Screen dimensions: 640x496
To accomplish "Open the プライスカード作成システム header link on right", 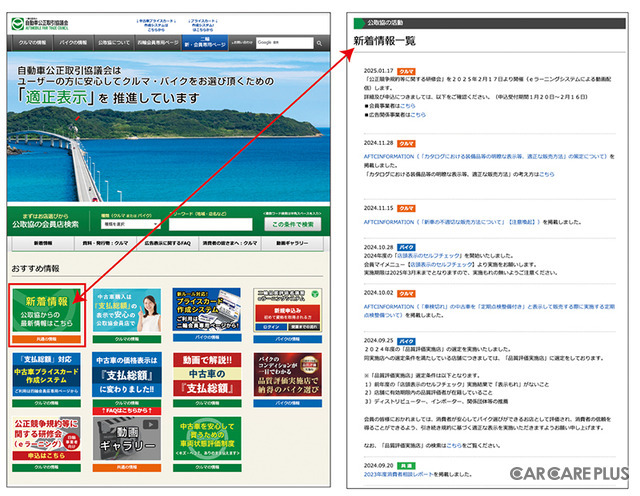I will pos(202,25).
